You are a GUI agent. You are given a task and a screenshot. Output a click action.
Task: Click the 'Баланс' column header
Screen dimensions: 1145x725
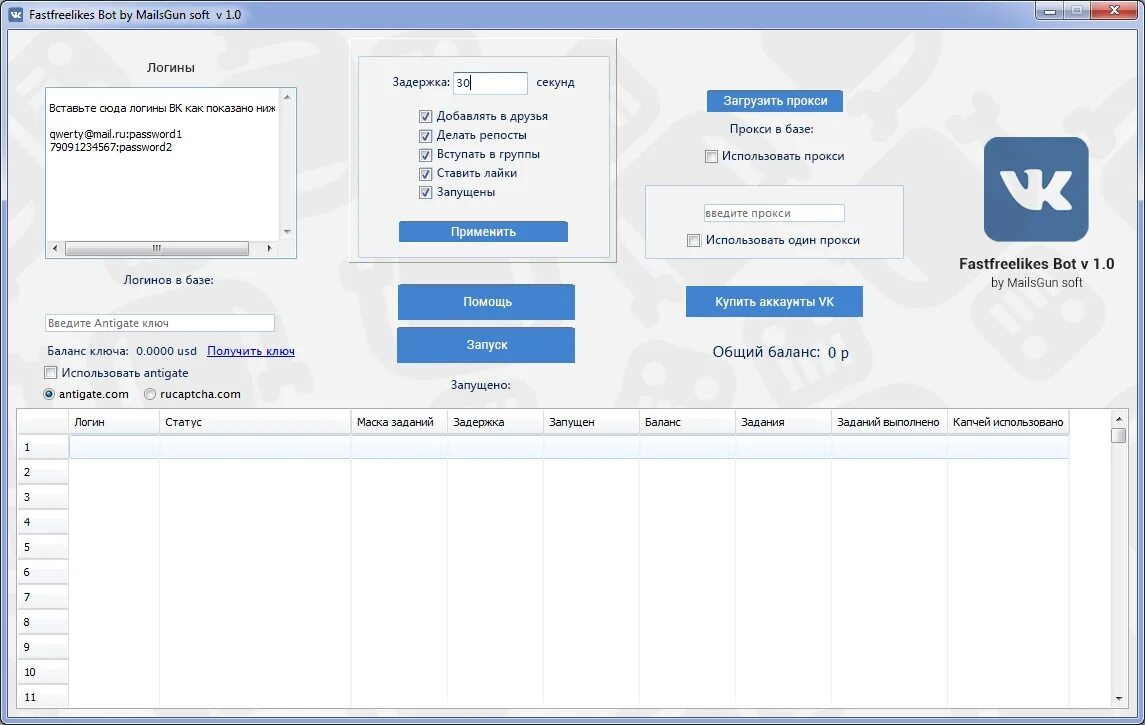point(687,422)
